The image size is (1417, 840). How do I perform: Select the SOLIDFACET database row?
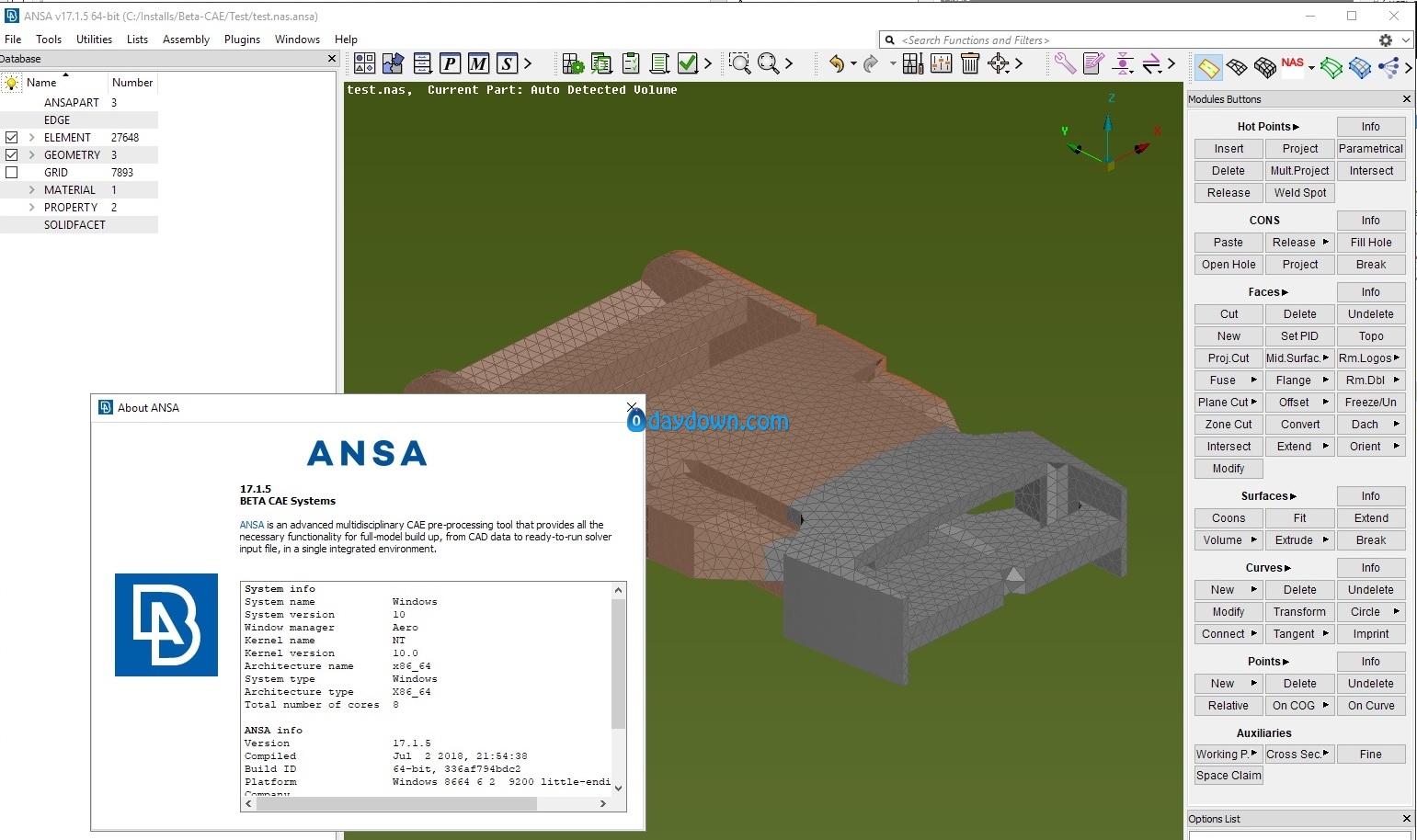[x=79, y=225]
